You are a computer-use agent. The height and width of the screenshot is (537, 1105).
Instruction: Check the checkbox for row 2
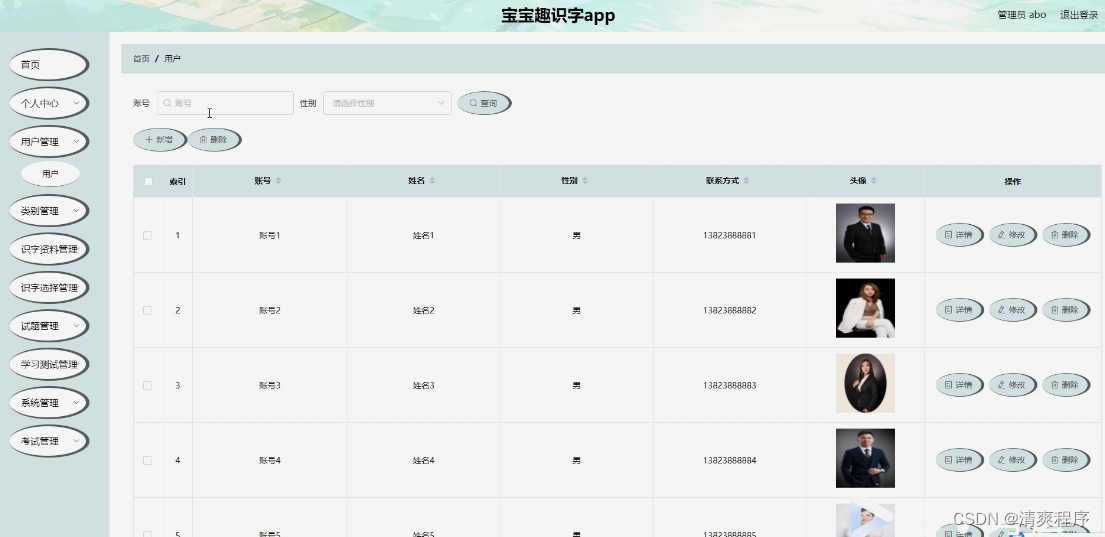(x=148, y=310)
